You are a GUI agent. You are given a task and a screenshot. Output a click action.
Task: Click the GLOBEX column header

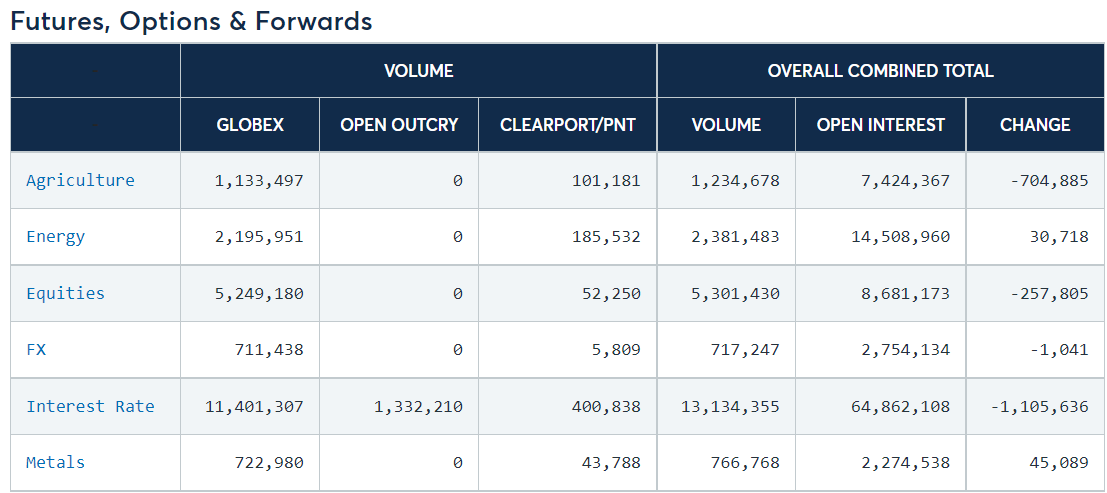[250, 125]
